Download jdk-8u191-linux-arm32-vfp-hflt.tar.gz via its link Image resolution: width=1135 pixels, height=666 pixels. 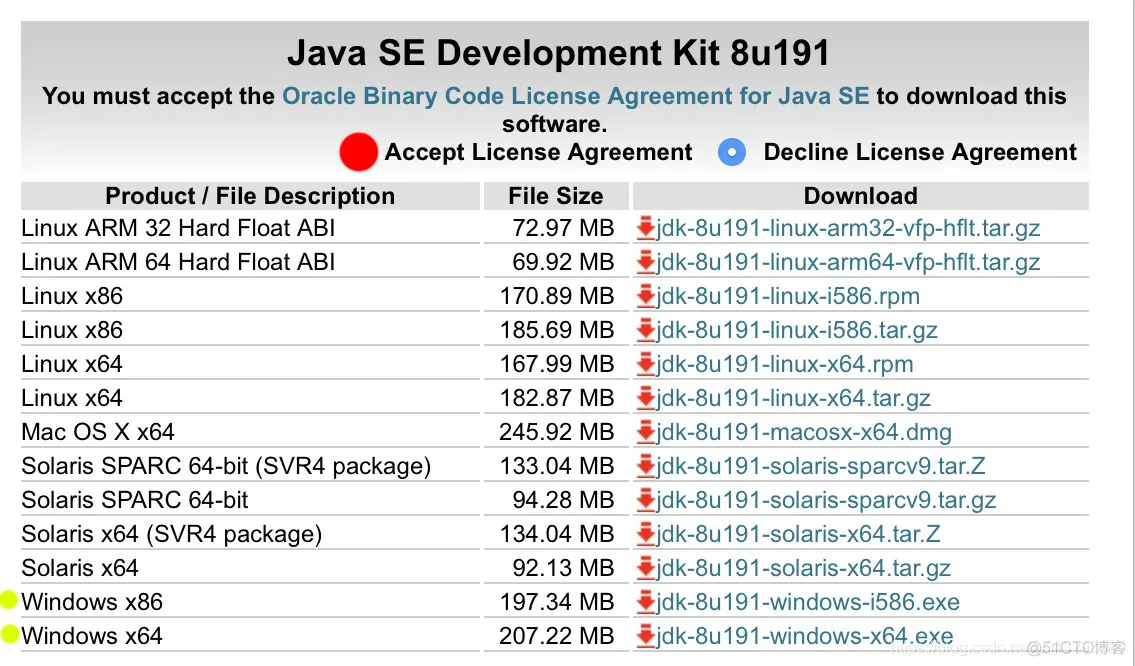(x=848, y=228)
